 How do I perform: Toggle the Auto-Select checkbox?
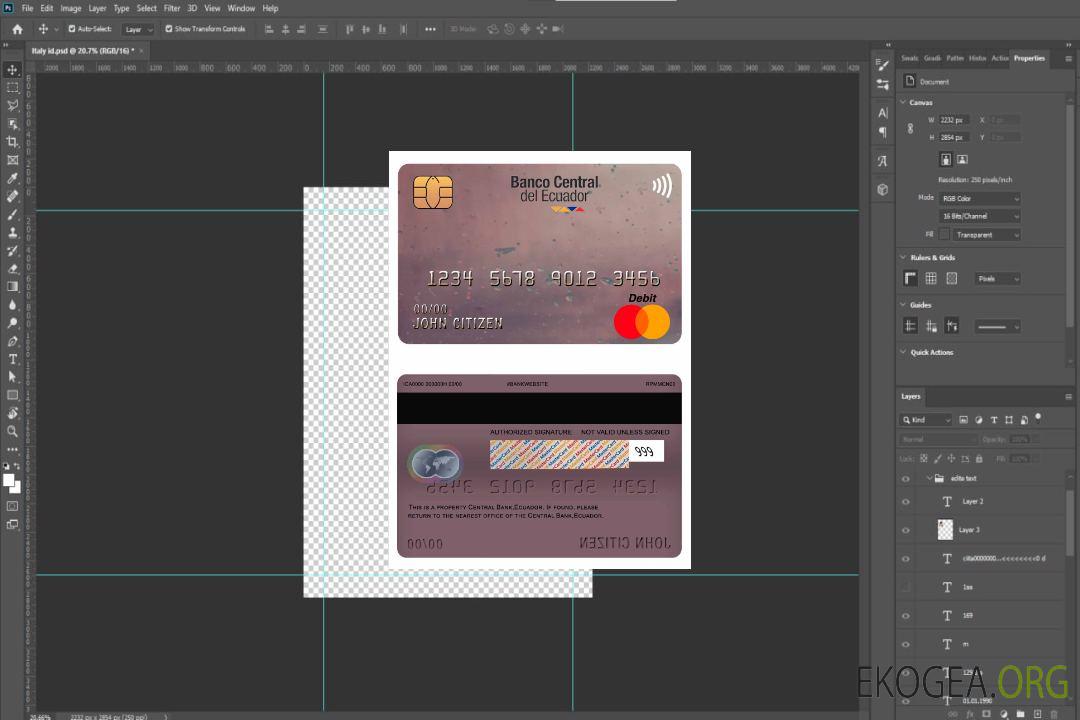coord(72,29)
